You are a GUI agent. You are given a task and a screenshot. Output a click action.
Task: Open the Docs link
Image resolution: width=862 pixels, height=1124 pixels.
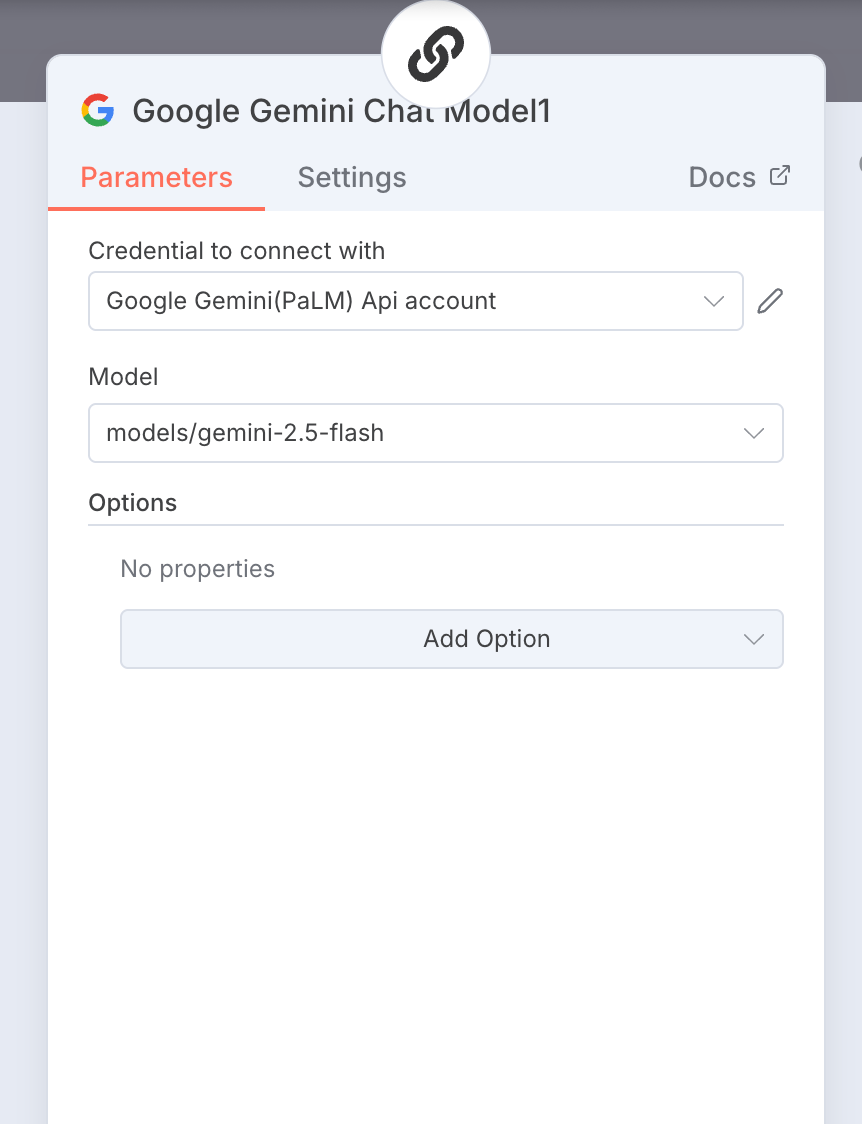pos(722,178)
